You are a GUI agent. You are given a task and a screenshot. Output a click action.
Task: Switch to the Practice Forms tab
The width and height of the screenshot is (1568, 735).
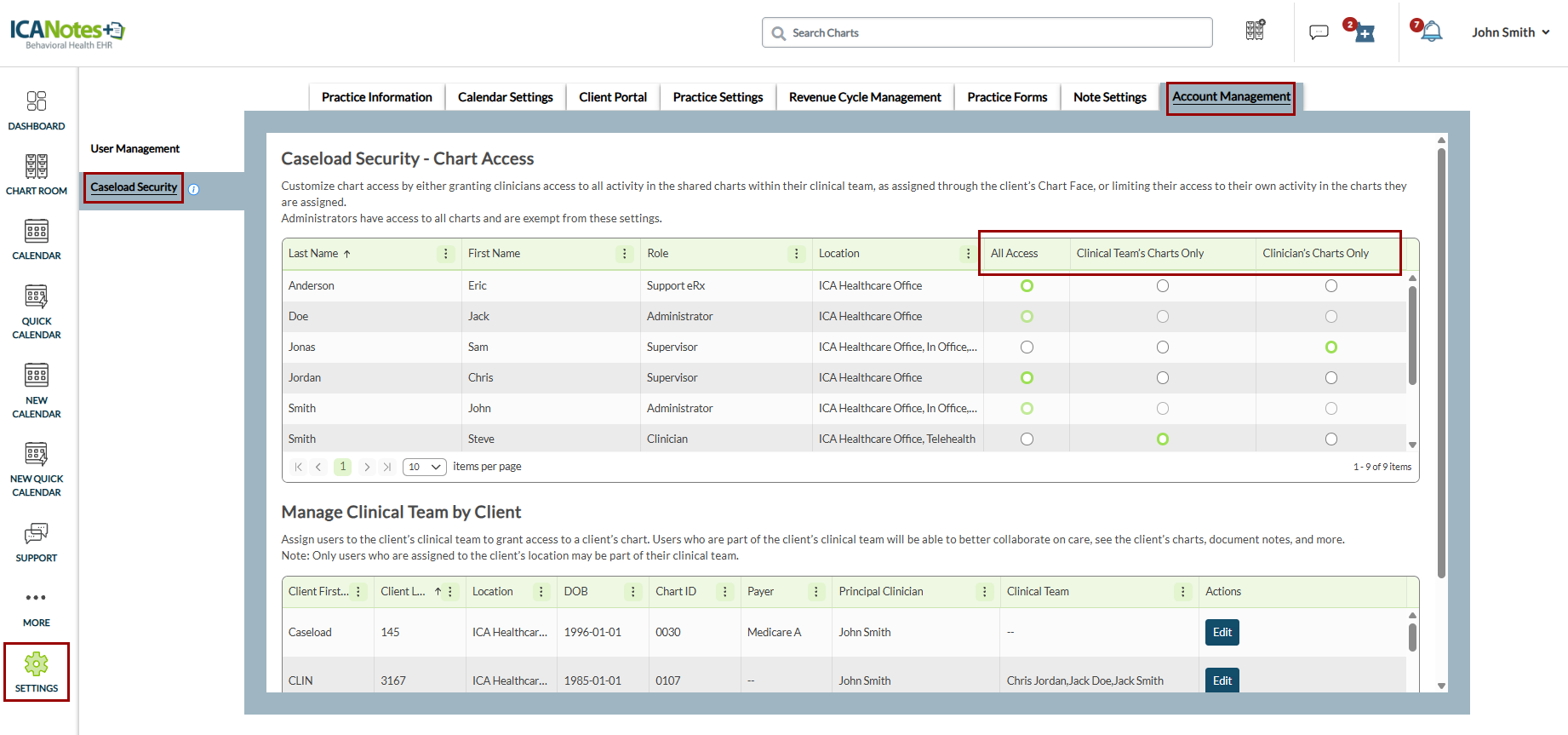pyautogui.click(x=1007, y=97)
